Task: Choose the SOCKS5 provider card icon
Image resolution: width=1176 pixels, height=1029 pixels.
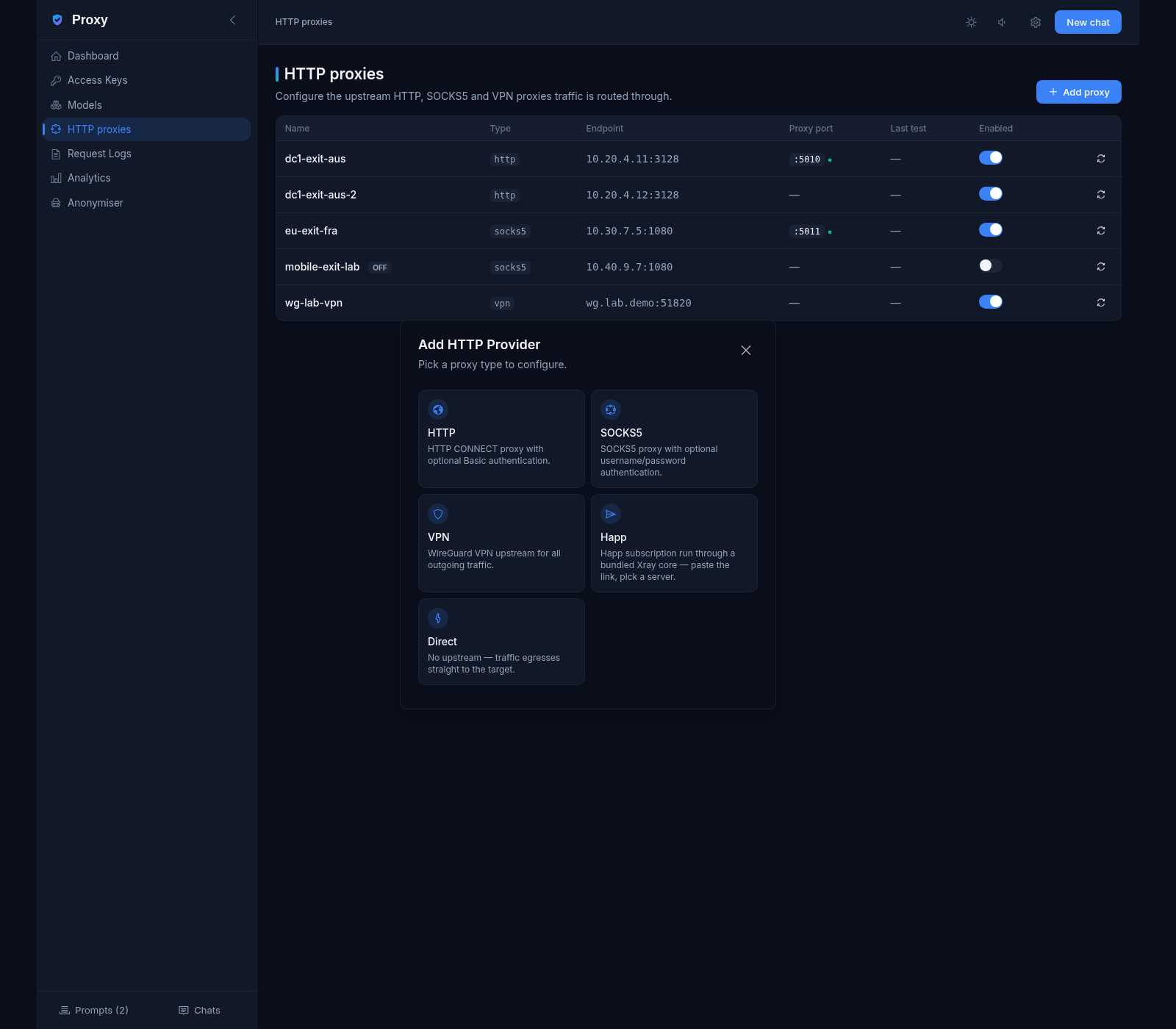Action: click(611, 409)
